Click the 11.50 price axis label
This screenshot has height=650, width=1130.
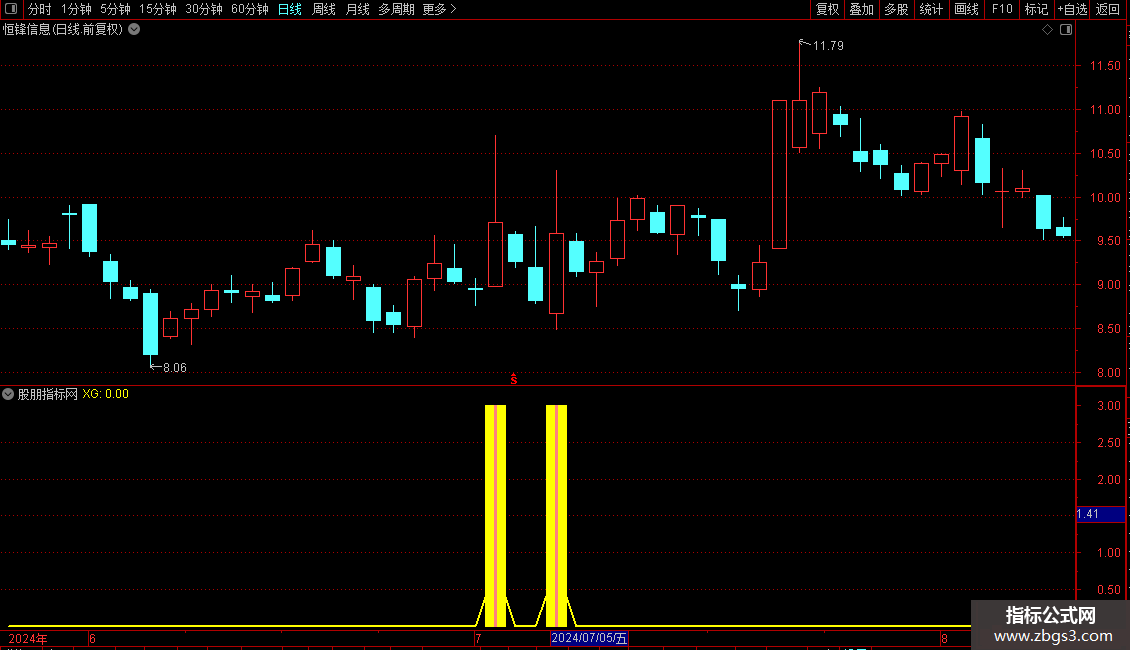pos(1105,66)
